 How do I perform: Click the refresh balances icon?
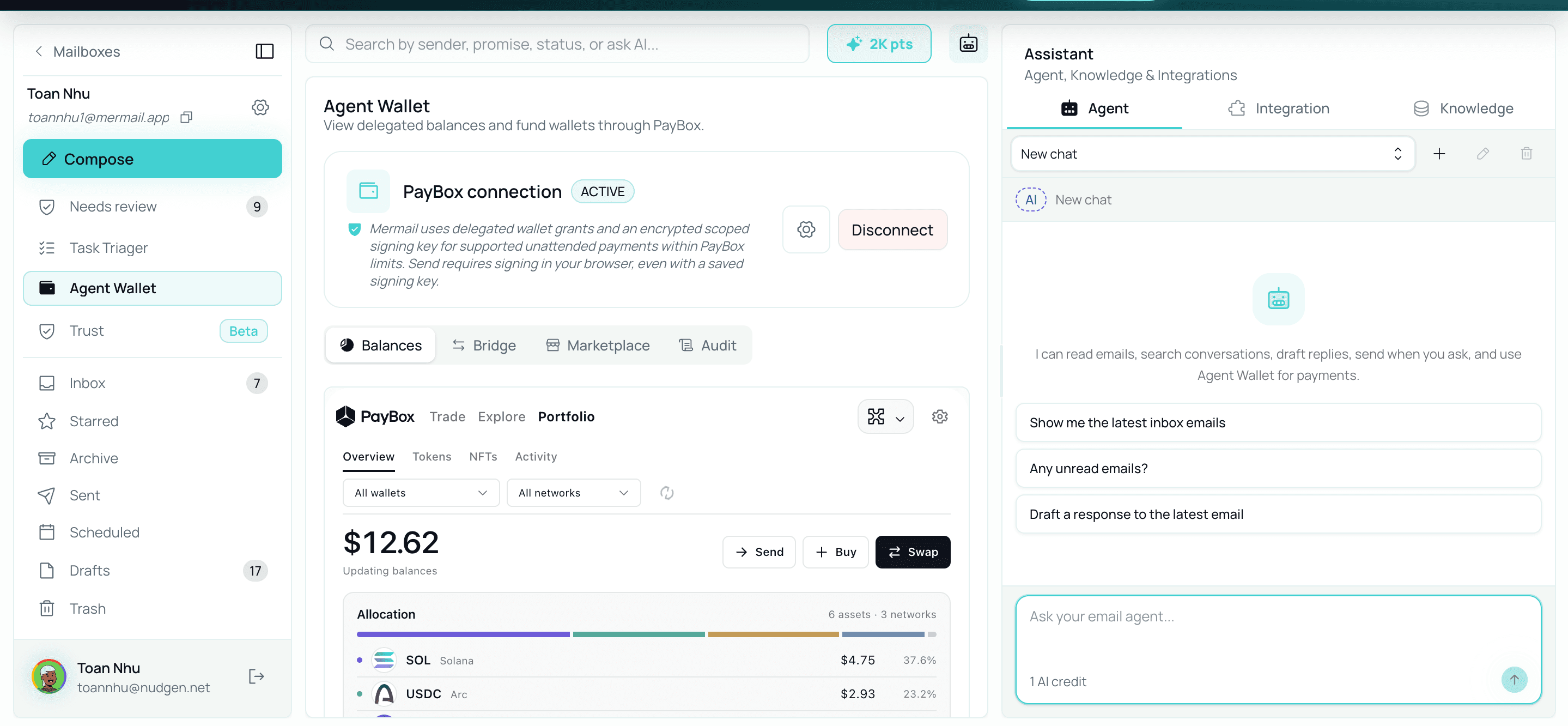point(667,493)
